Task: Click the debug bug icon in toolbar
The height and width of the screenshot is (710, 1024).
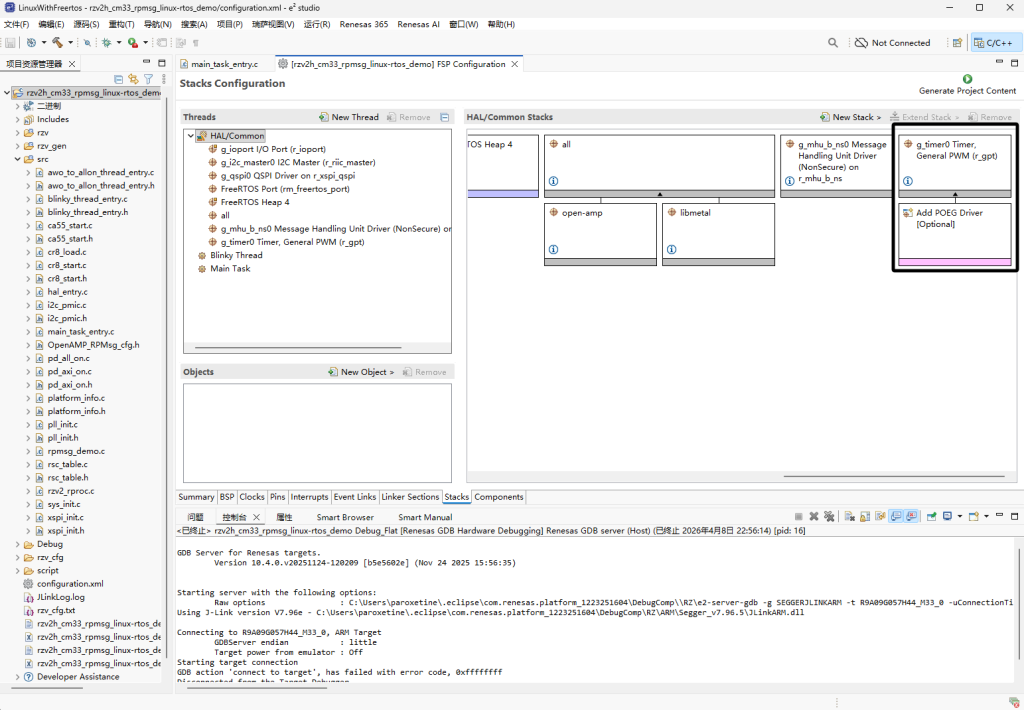Action: click(106, 43)
